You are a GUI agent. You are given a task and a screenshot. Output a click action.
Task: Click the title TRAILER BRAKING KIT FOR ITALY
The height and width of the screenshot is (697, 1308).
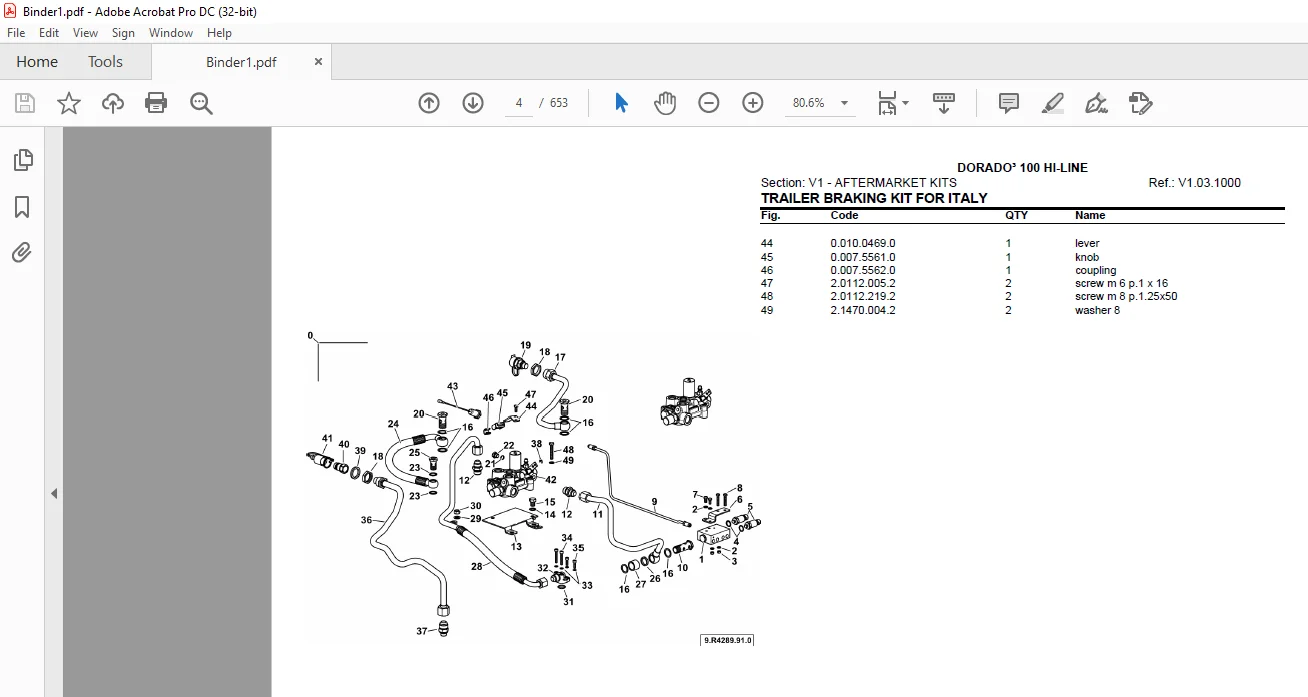874,198
